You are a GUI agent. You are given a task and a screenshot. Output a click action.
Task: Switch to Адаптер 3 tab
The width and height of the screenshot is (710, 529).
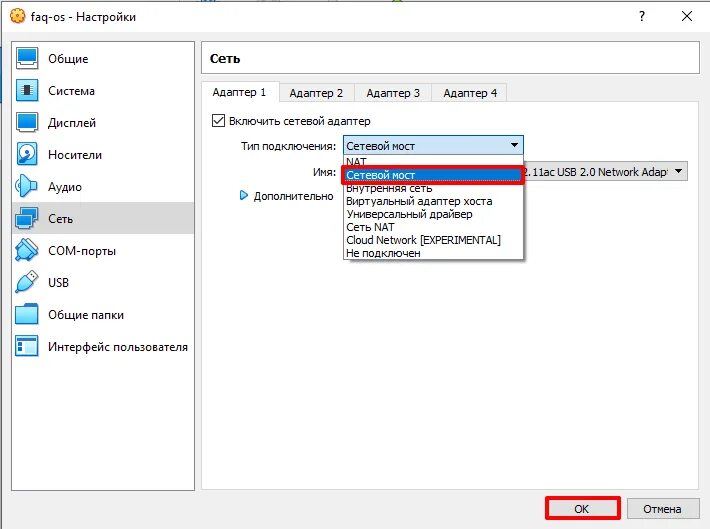(x=393, y=93)
